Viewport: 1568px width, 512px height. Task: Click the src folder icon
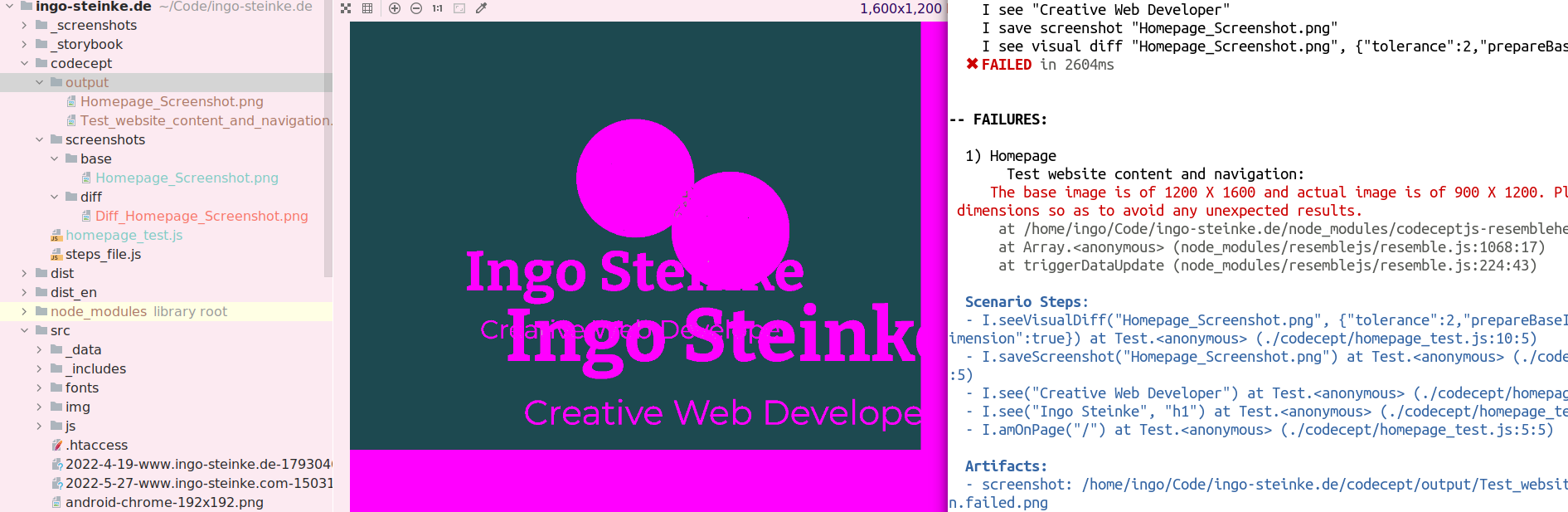point(41,330)
